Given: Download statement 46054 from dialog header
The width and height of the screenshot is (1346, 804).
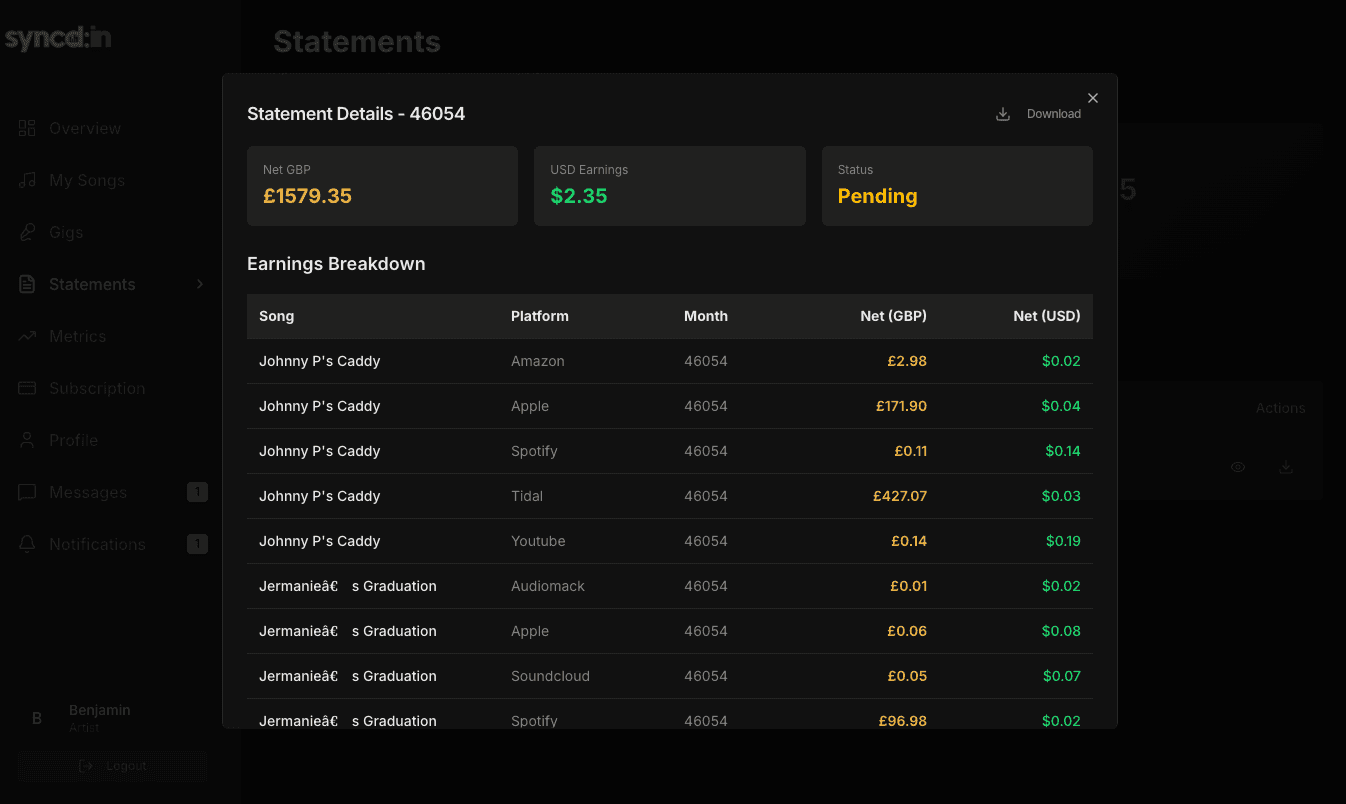Looking at the screenshot, I should 1039,114.
